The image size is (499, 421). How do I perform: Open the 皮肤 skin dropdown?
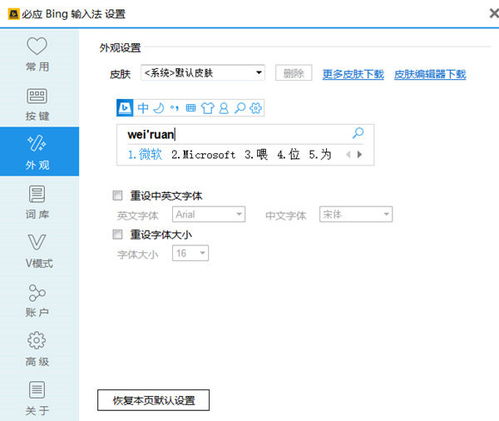click(x=203, y=73)
